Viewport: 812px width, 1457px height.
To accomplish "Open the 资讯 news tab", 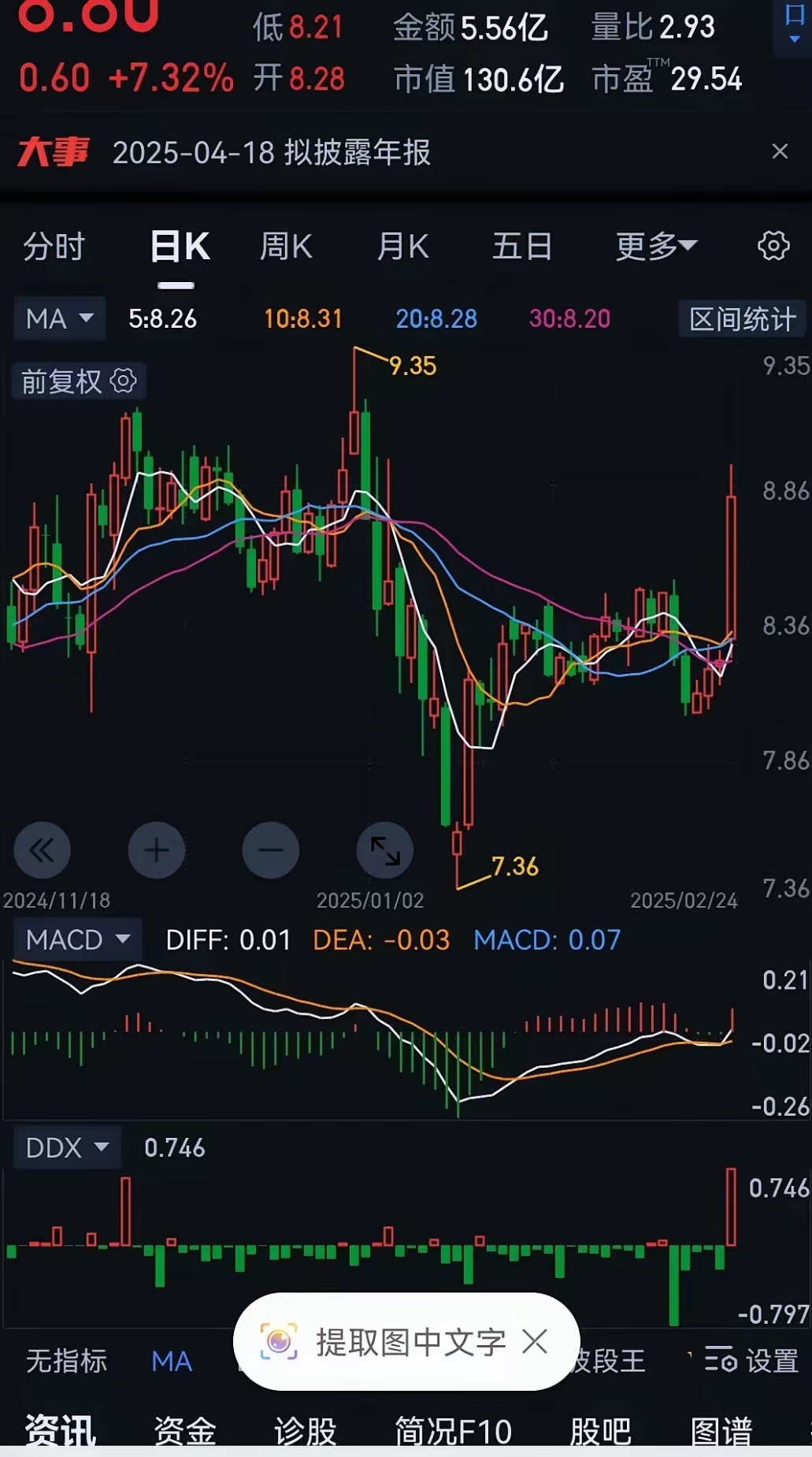I will click(x=60, y=1431).
